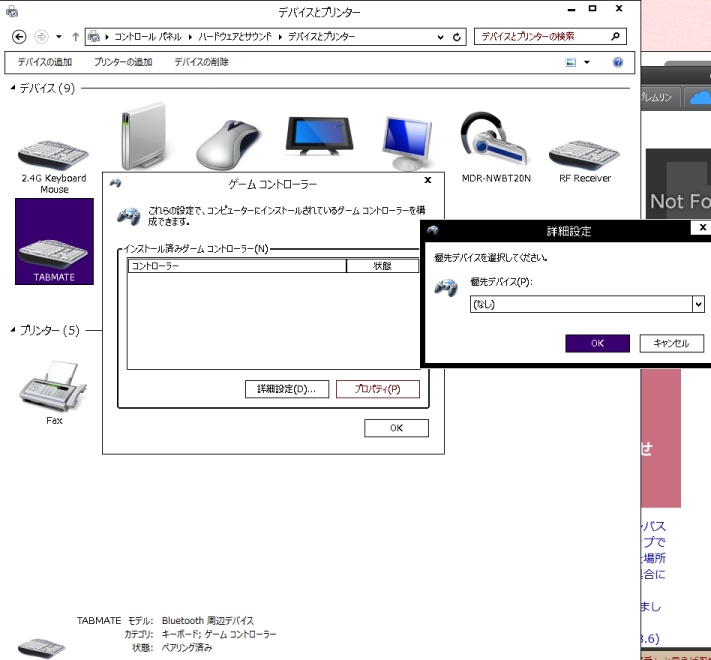Click the search magnifier icon

tap(615, 36)
